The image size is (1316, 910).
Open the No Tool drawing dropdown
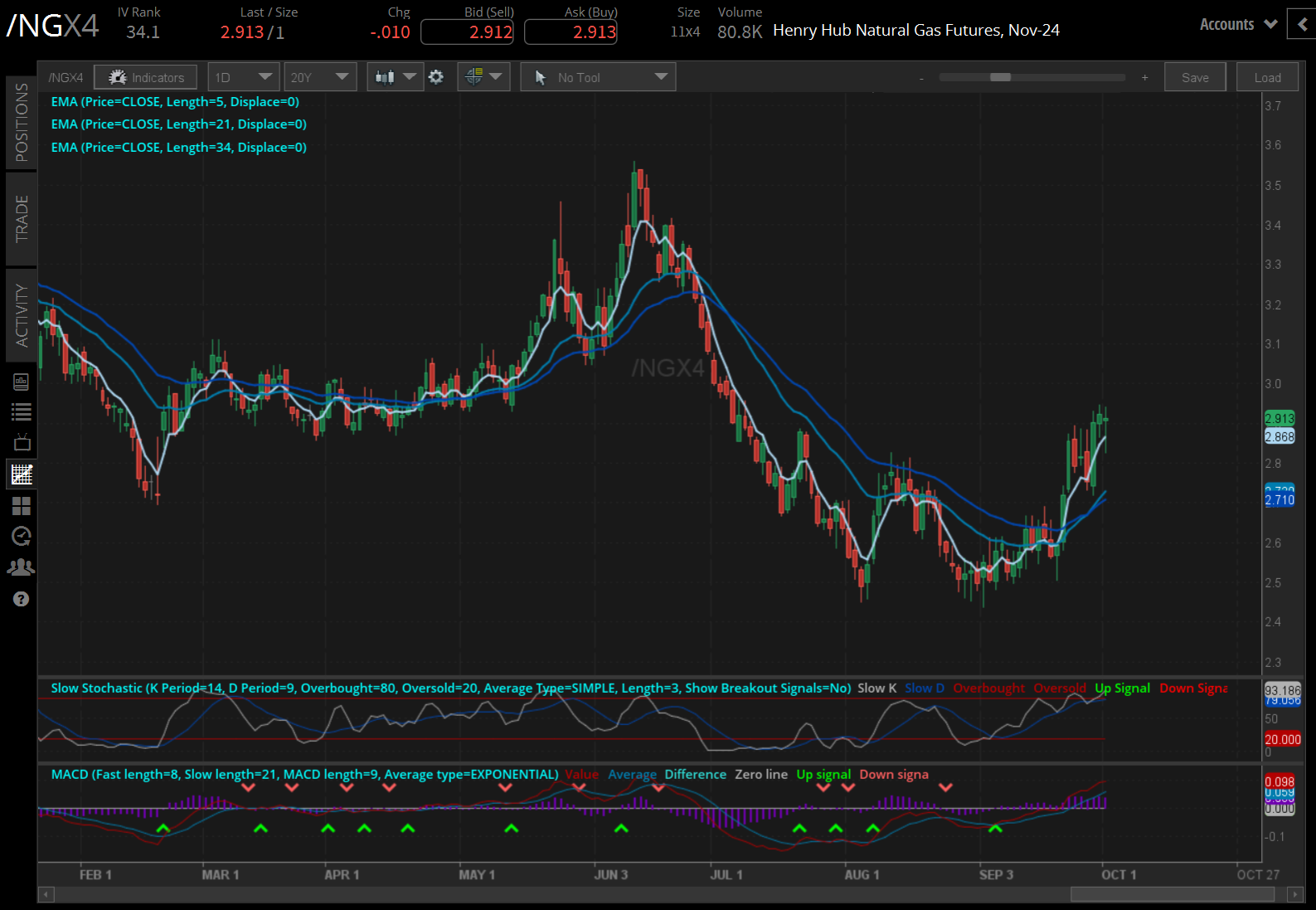coord(598,77)
